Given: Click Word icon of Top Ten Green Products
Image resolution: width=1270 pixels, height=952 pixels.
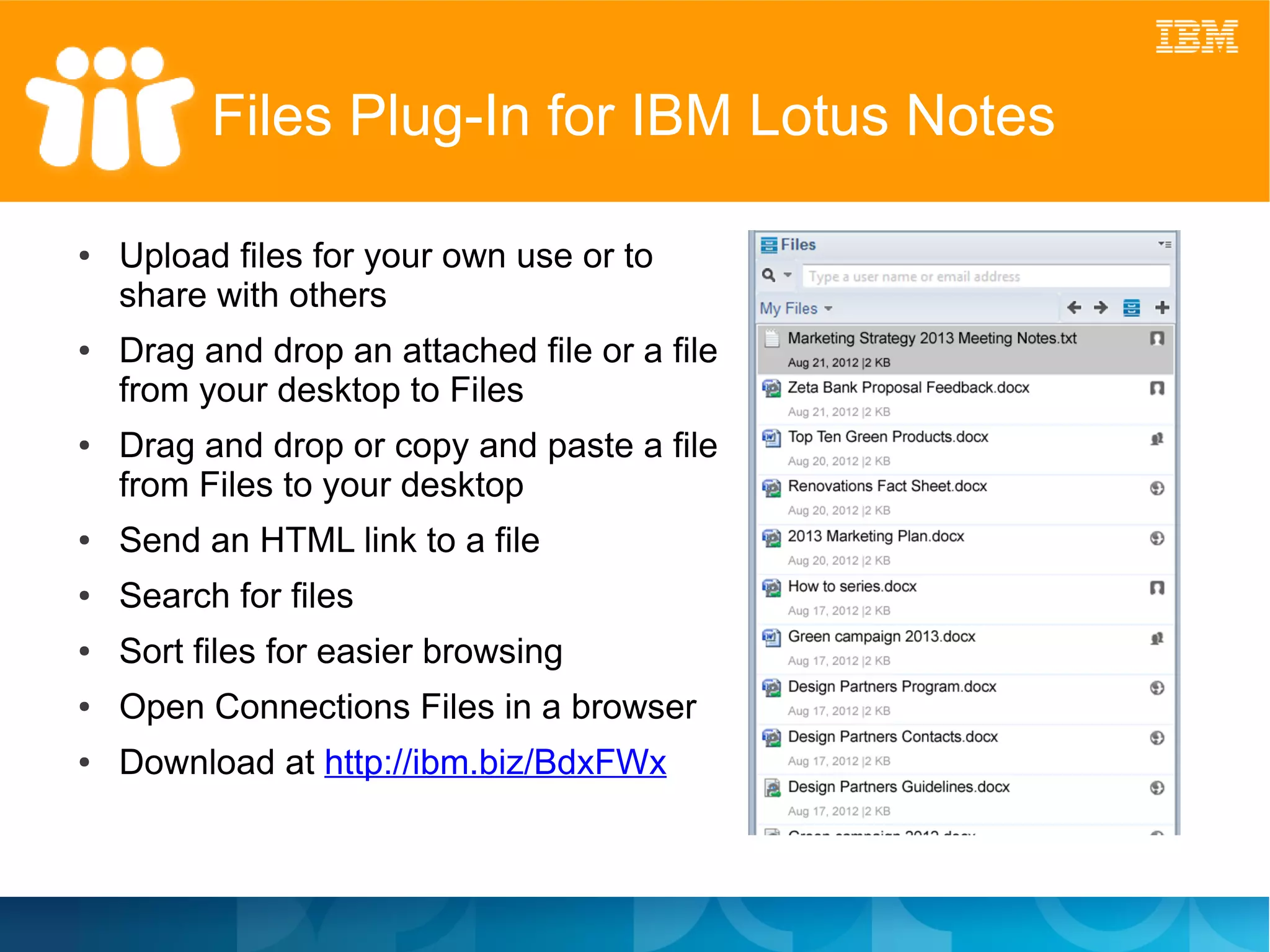Looking at the screenshot, I should tap(771, 438).
